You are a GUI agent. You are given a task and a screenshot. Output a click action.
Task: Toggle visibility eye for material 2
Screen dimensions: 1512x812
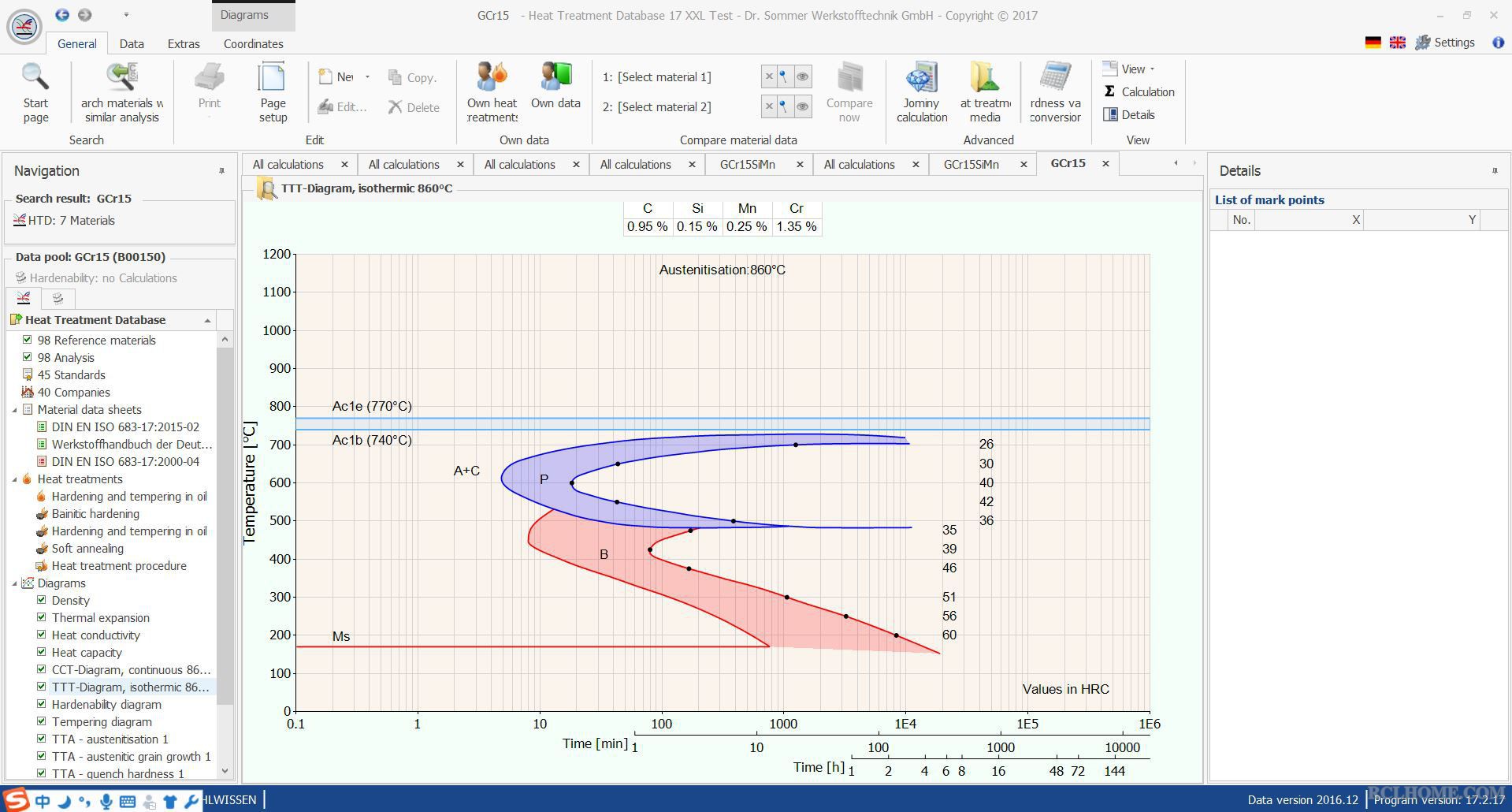802,106
